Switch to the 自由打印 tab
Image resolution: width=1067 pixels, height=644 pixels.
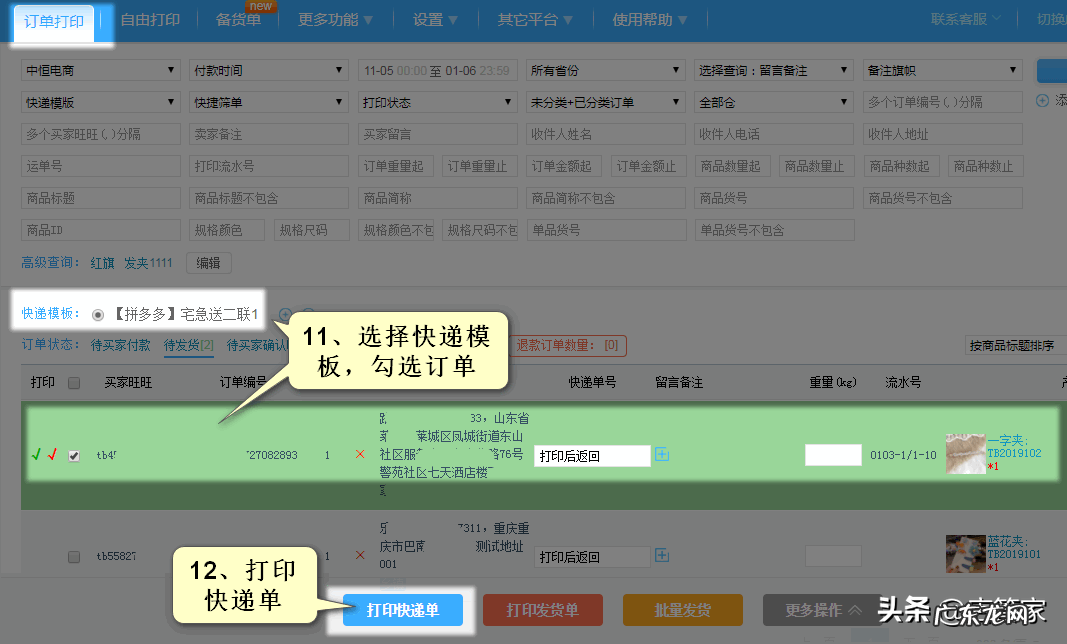point(150,18)
